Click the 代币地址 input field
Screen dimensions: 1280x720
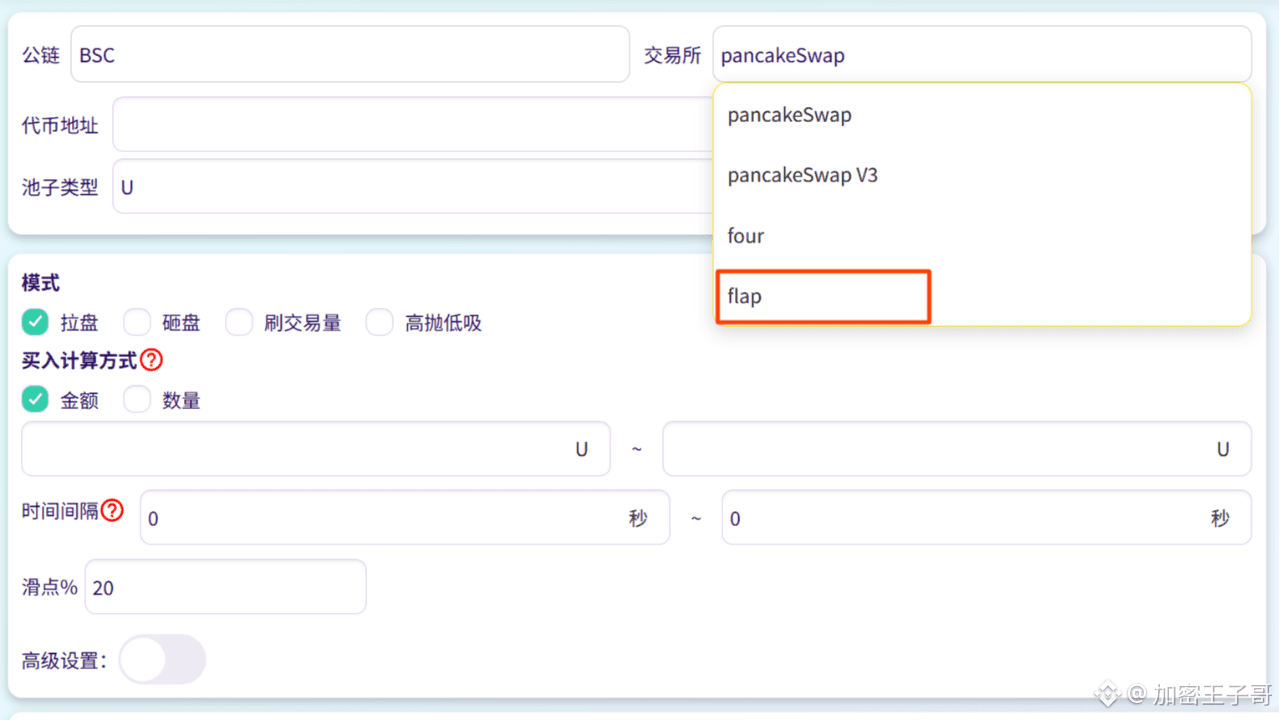coord(413,125)
